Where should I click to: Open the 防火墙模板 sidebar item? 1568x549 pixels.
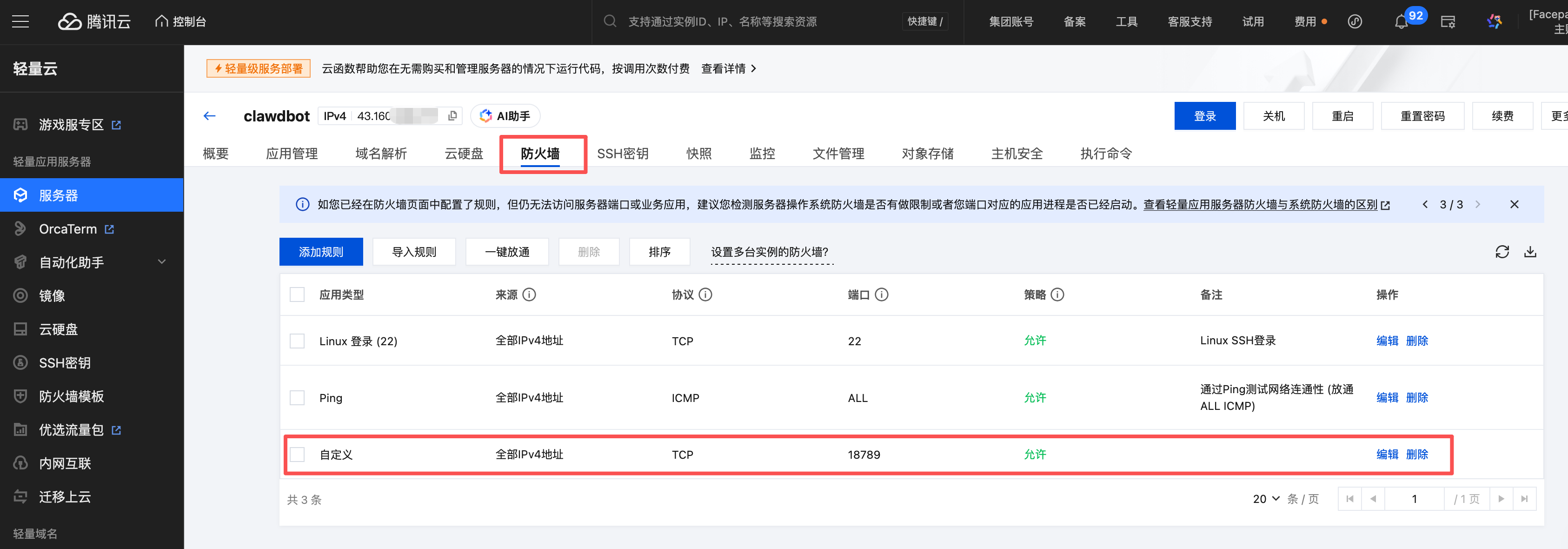point(71,397)
